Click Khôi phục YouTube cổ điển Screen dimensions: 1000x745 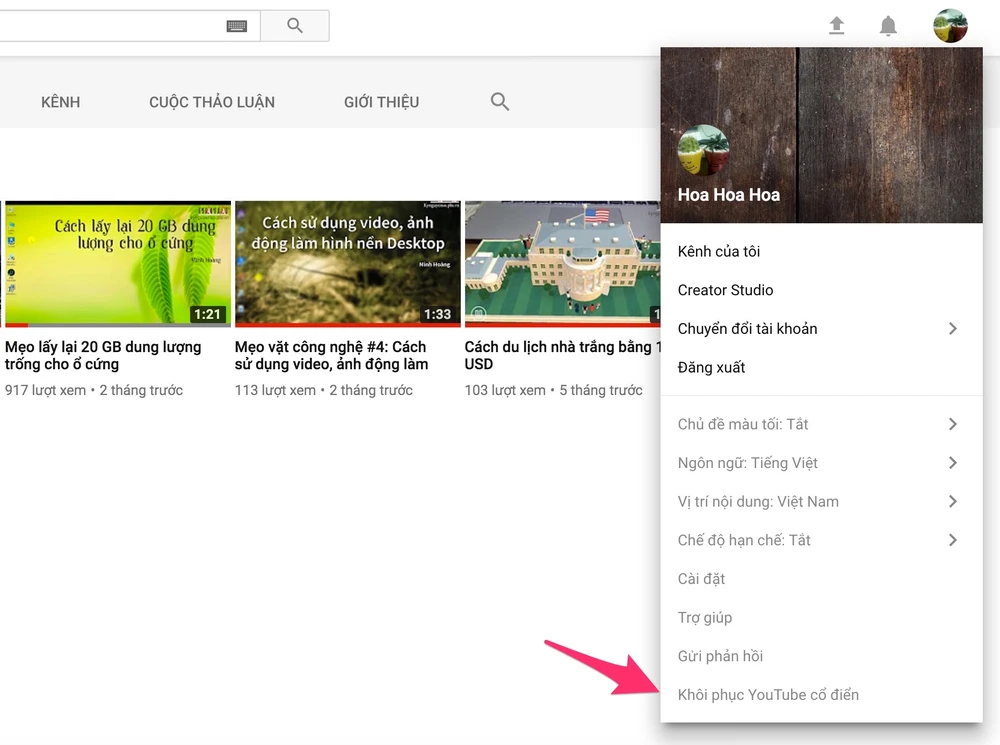pos(768,694)
